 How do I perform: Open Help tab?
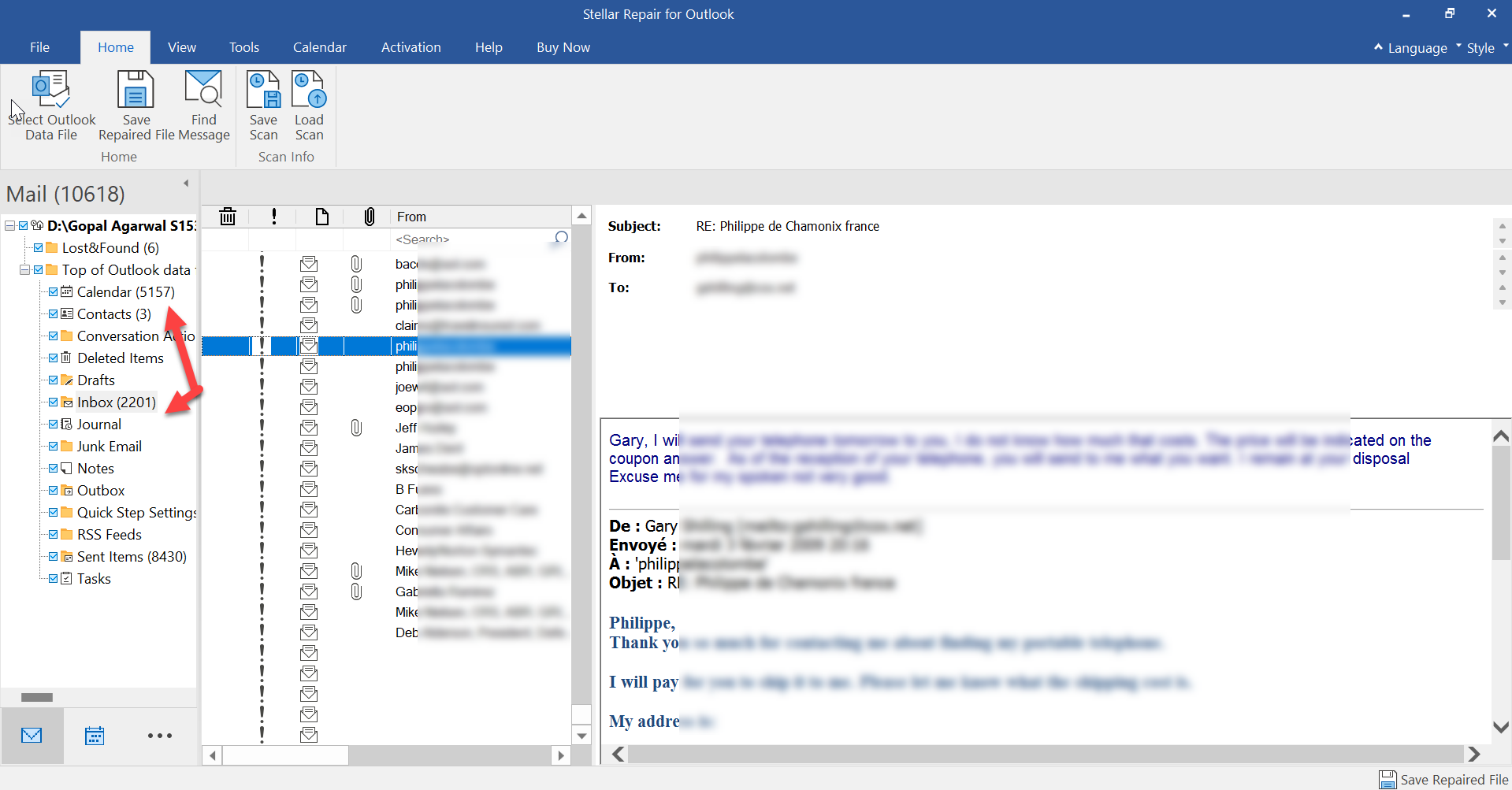[x=489, y=47]
